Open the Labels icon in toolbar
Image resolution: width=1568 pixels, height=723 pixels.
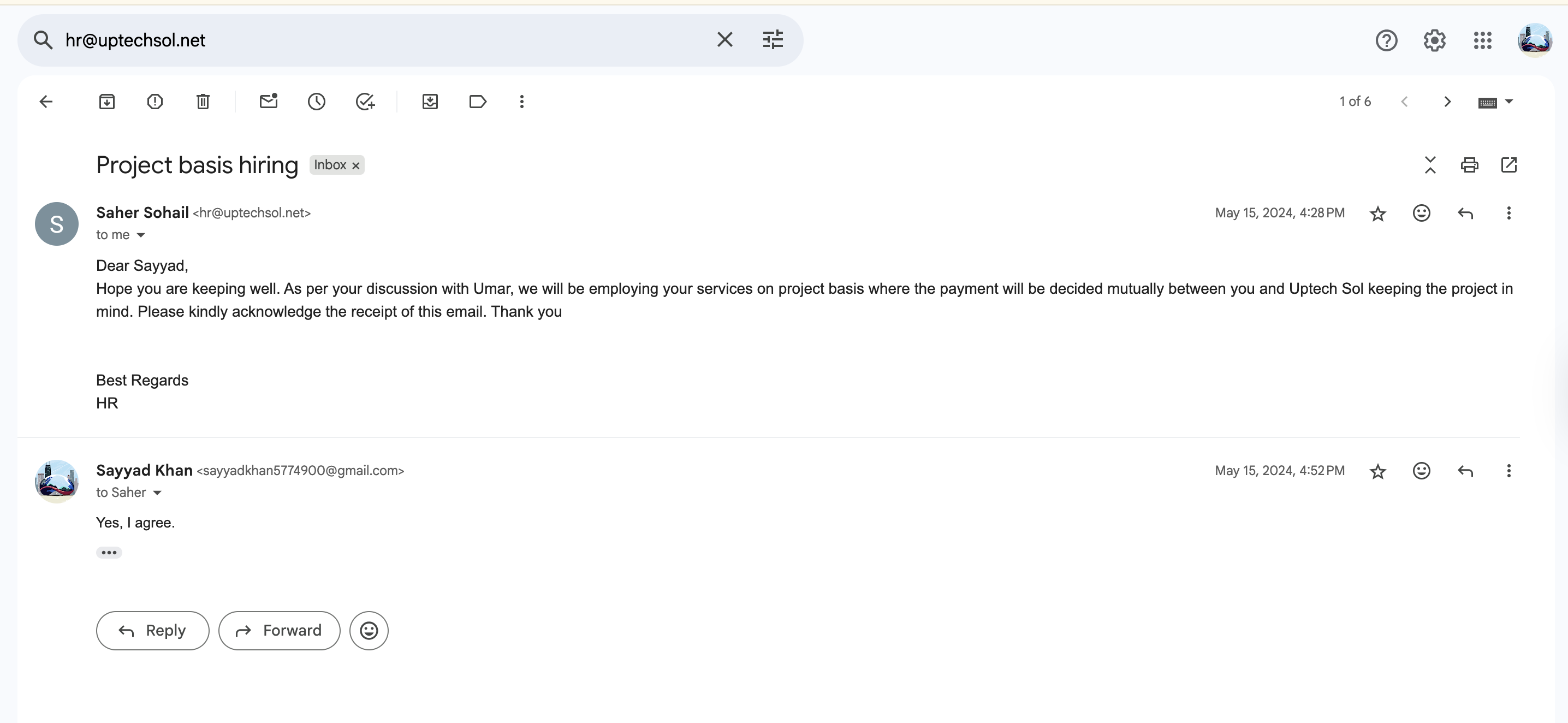click(478, 102)
